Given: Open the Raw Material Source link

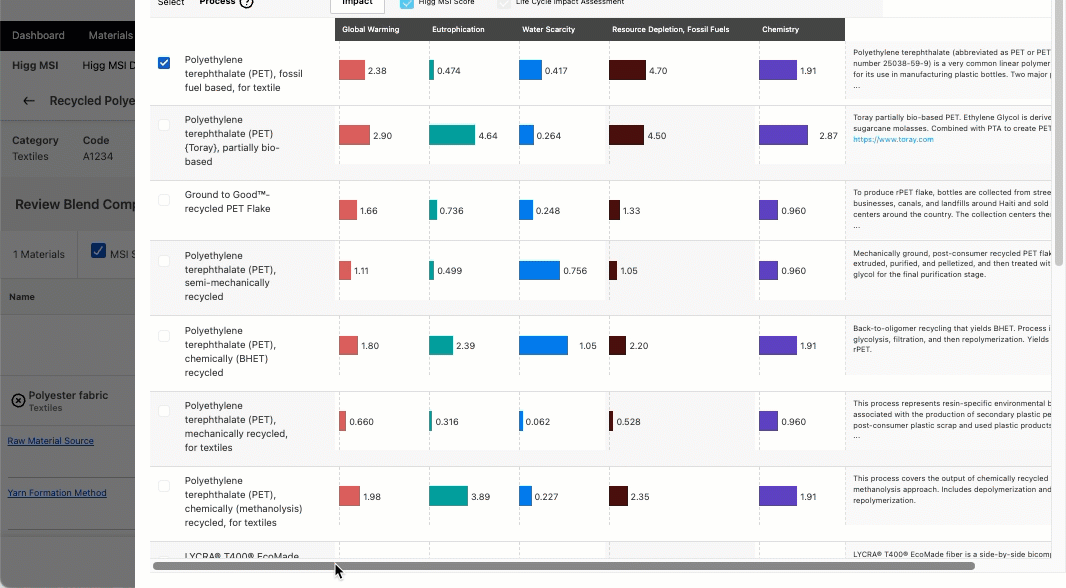Looking at the screenshot, I should (50, 440).
